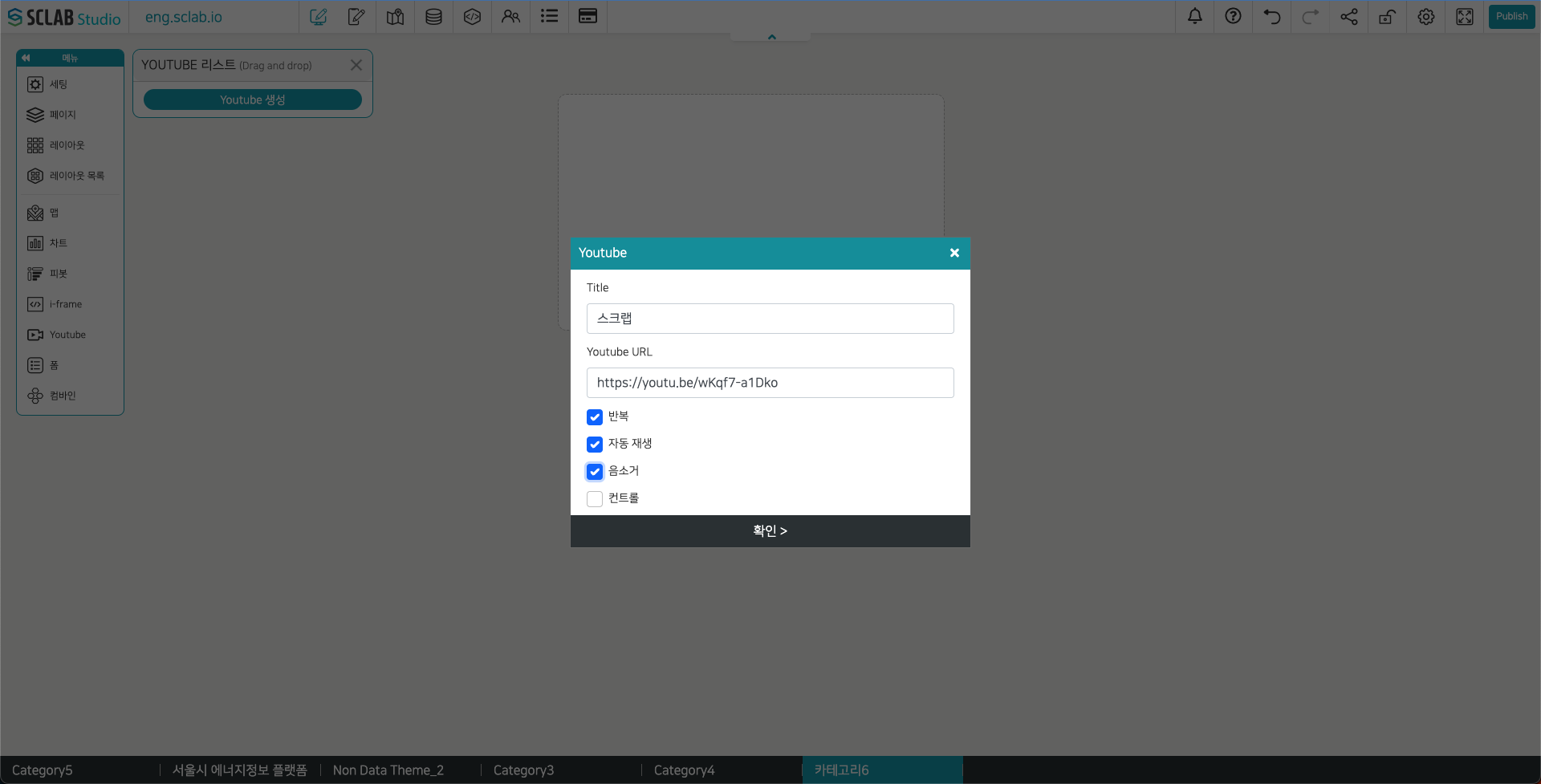Viewport: 1541px width, 784px height.
Task: Switch to 서울시 에너지정보 플랫폼 tab
Action: (240, 770)
